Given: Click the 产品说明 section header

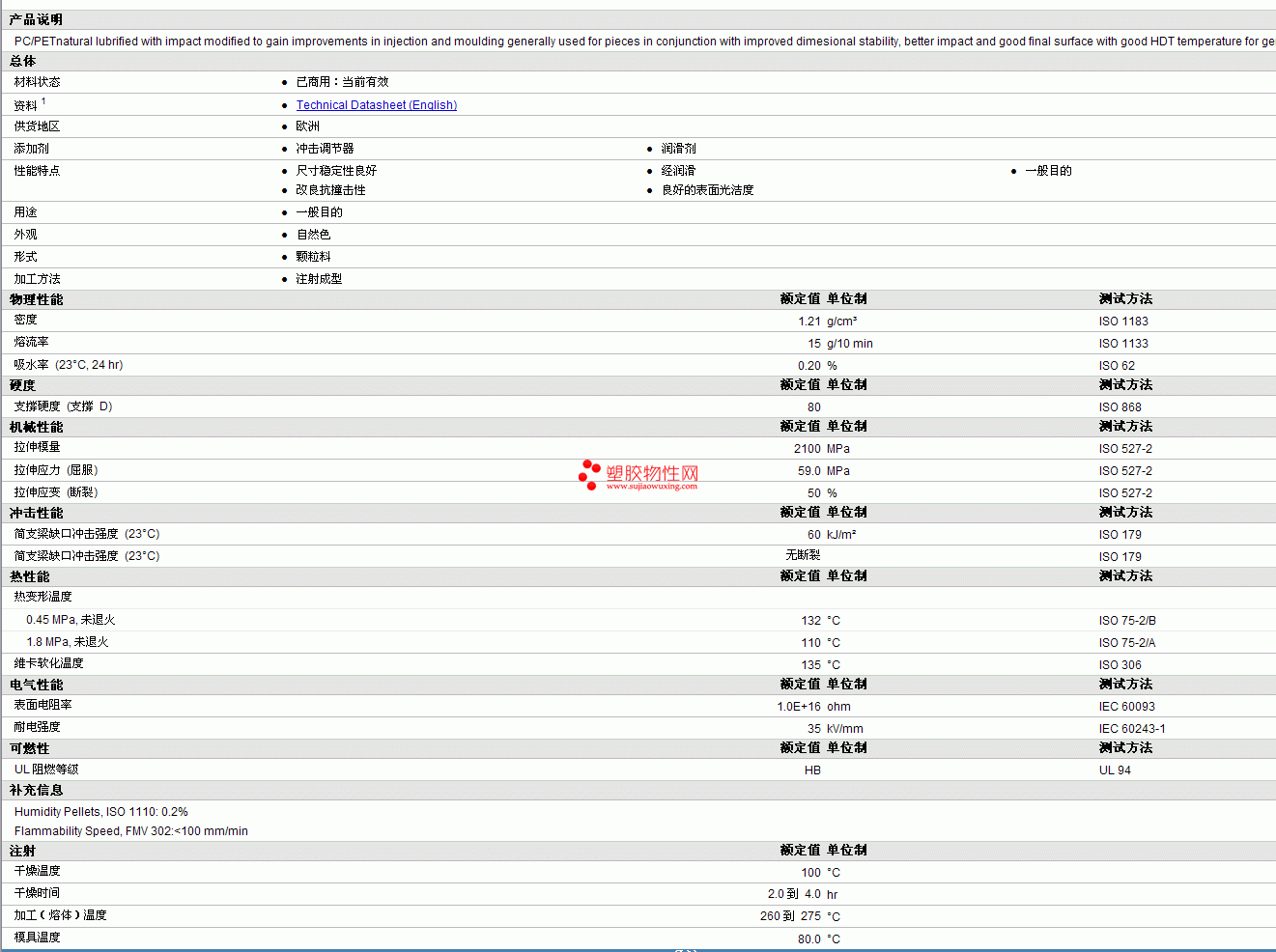Looking at the screenshot, I should 36,19.
